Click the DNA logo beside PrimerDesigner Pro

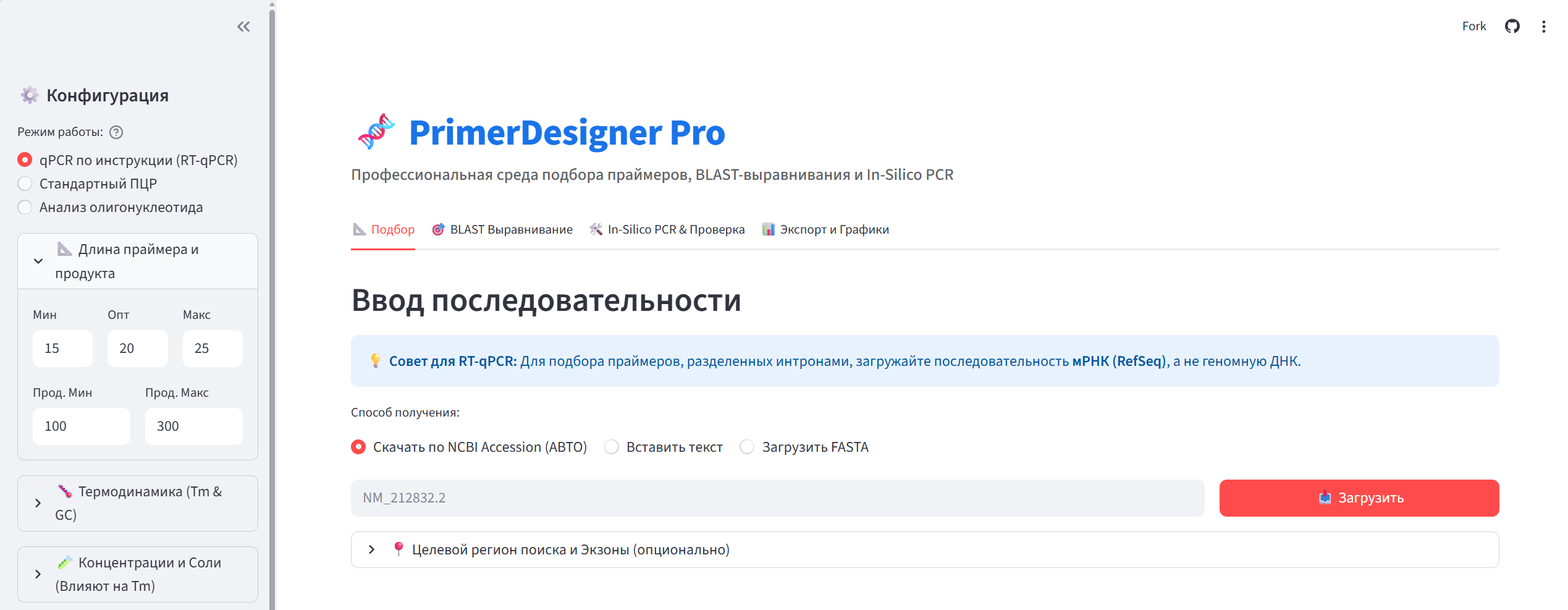[x=376, y=132]
